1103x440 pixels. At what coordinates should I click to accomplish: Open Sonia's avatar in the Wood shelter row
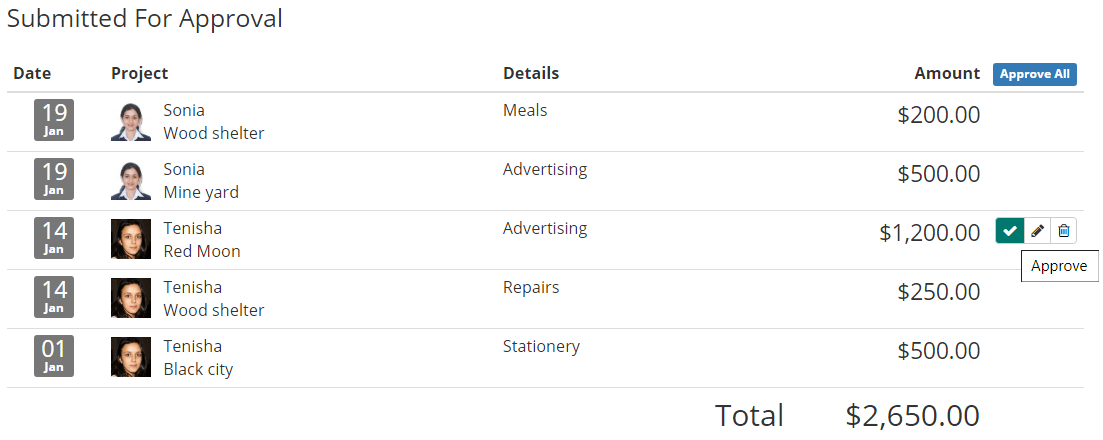click(131, 122)
